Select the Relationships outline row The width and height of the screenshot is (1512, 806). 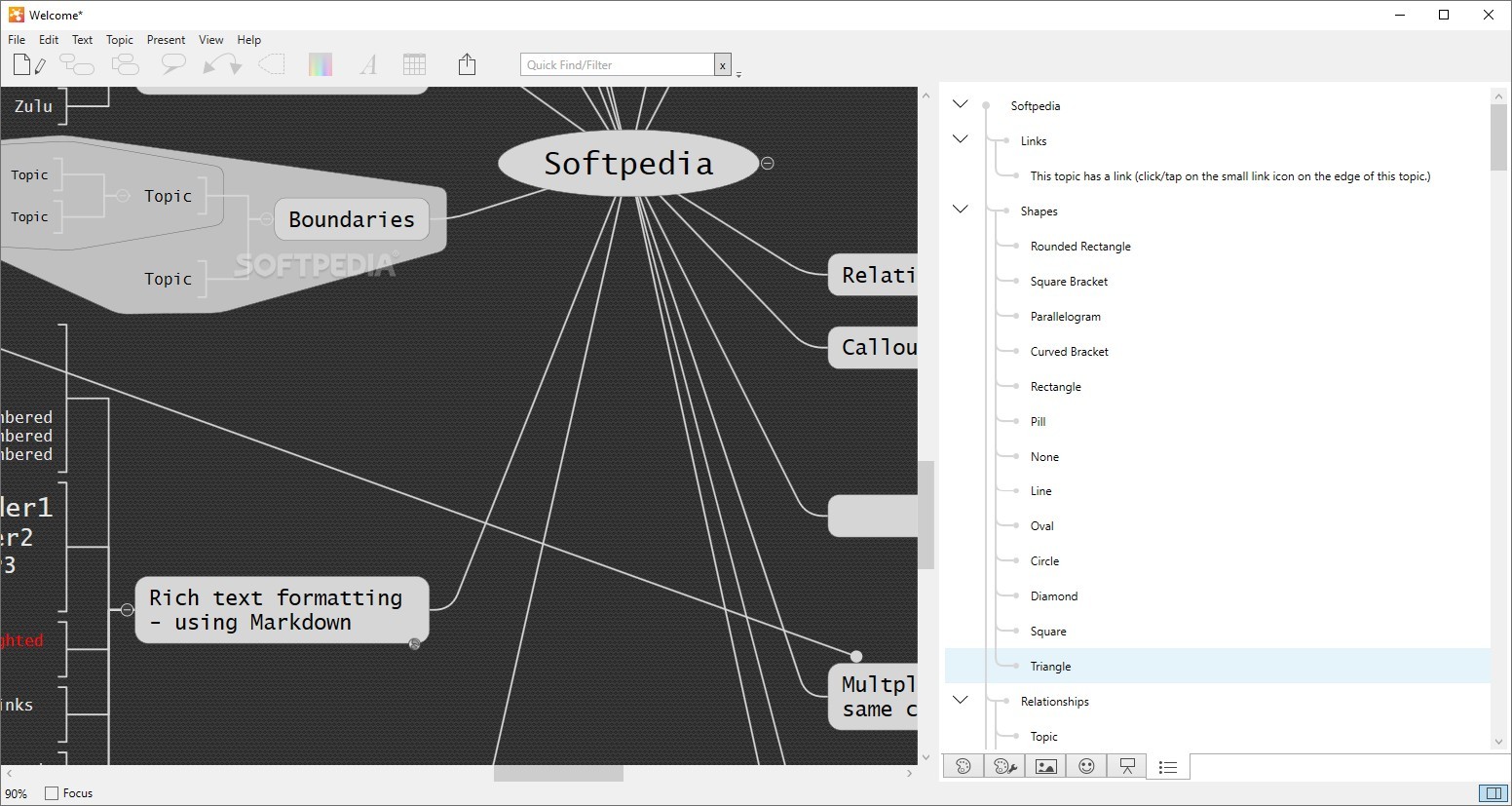click(x=1055, y=702)
